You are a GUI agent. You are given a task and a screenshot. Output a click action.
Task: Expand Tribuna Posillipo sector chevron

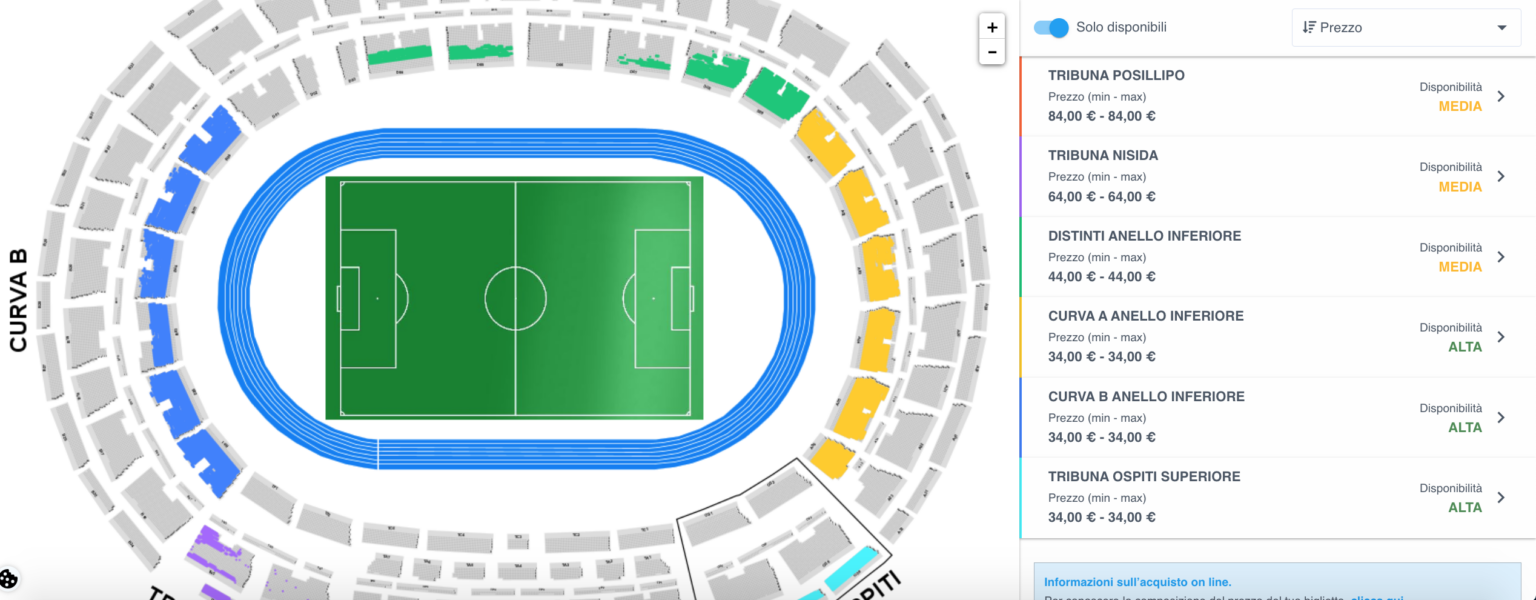pyautogui.click(x=1500, y=96)
